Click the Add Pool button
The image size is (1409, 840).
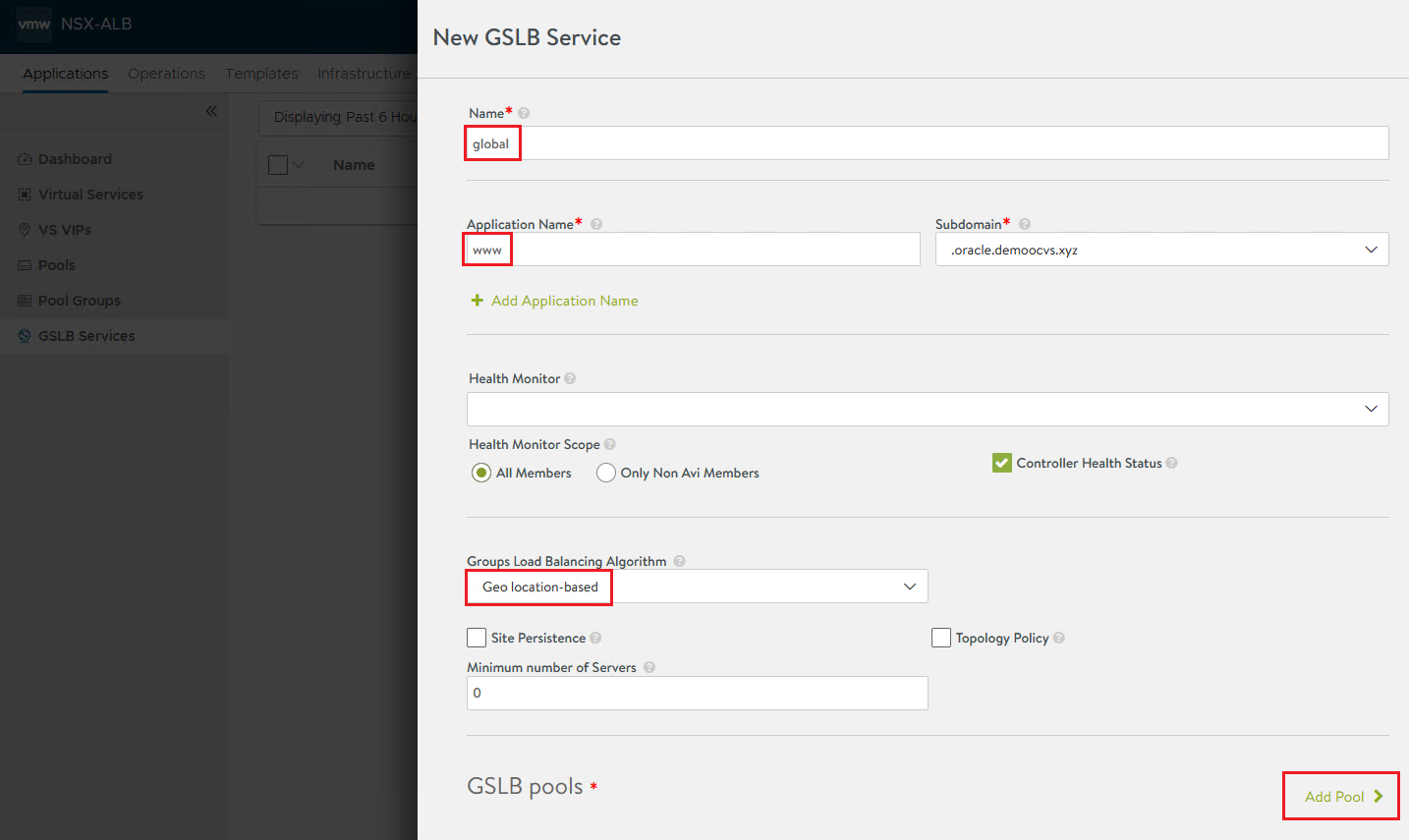1342,797
